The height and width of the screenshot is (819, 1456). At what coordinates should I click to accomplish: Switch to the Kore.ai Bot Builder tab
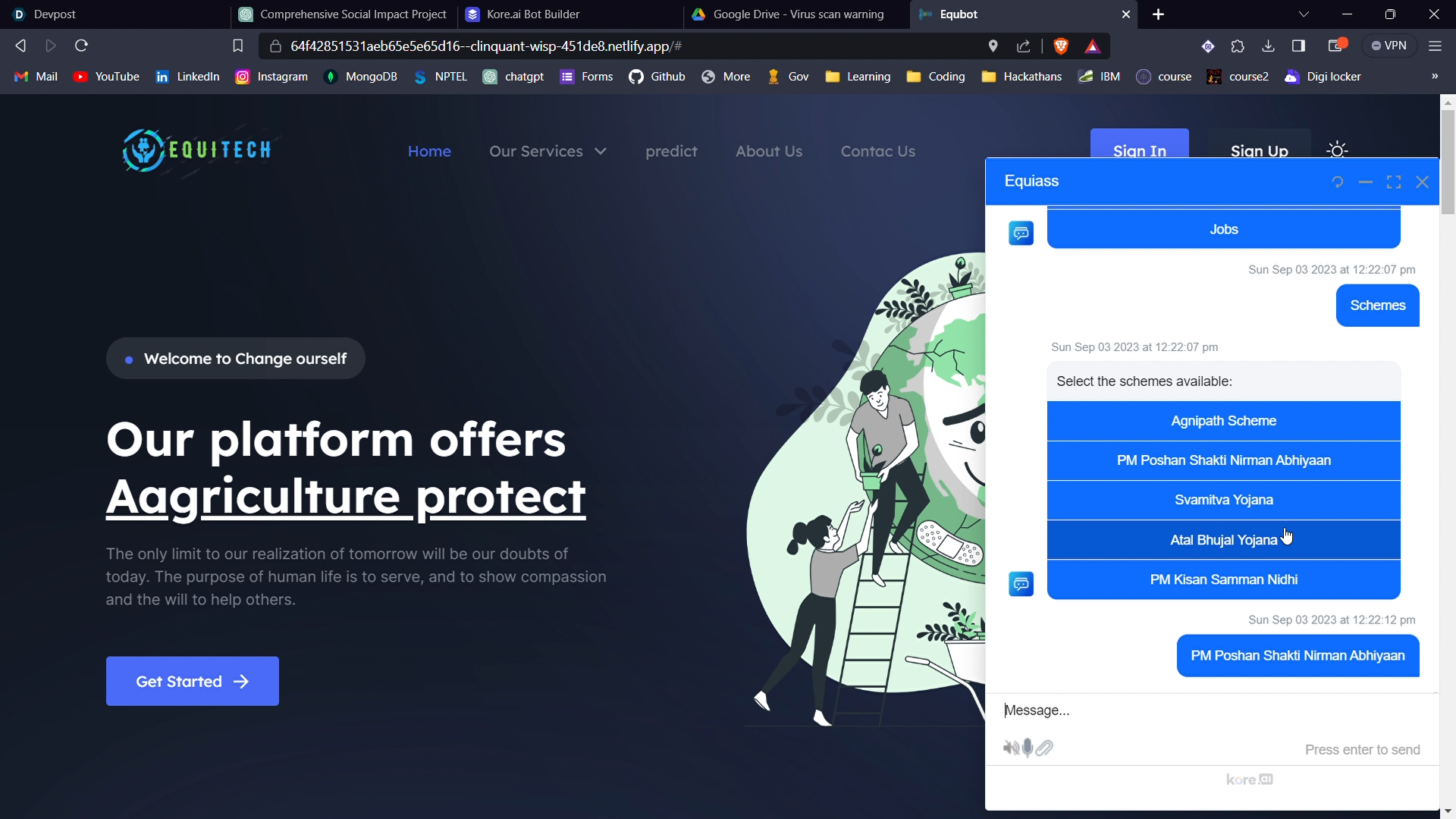533,14
